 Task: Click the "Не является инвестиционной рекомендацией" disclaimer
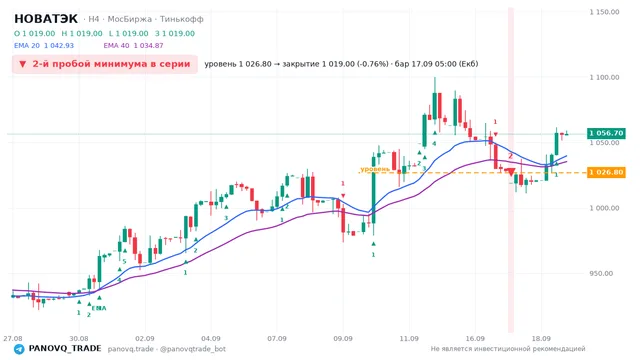pyautogui.click(x=508, y=349)
